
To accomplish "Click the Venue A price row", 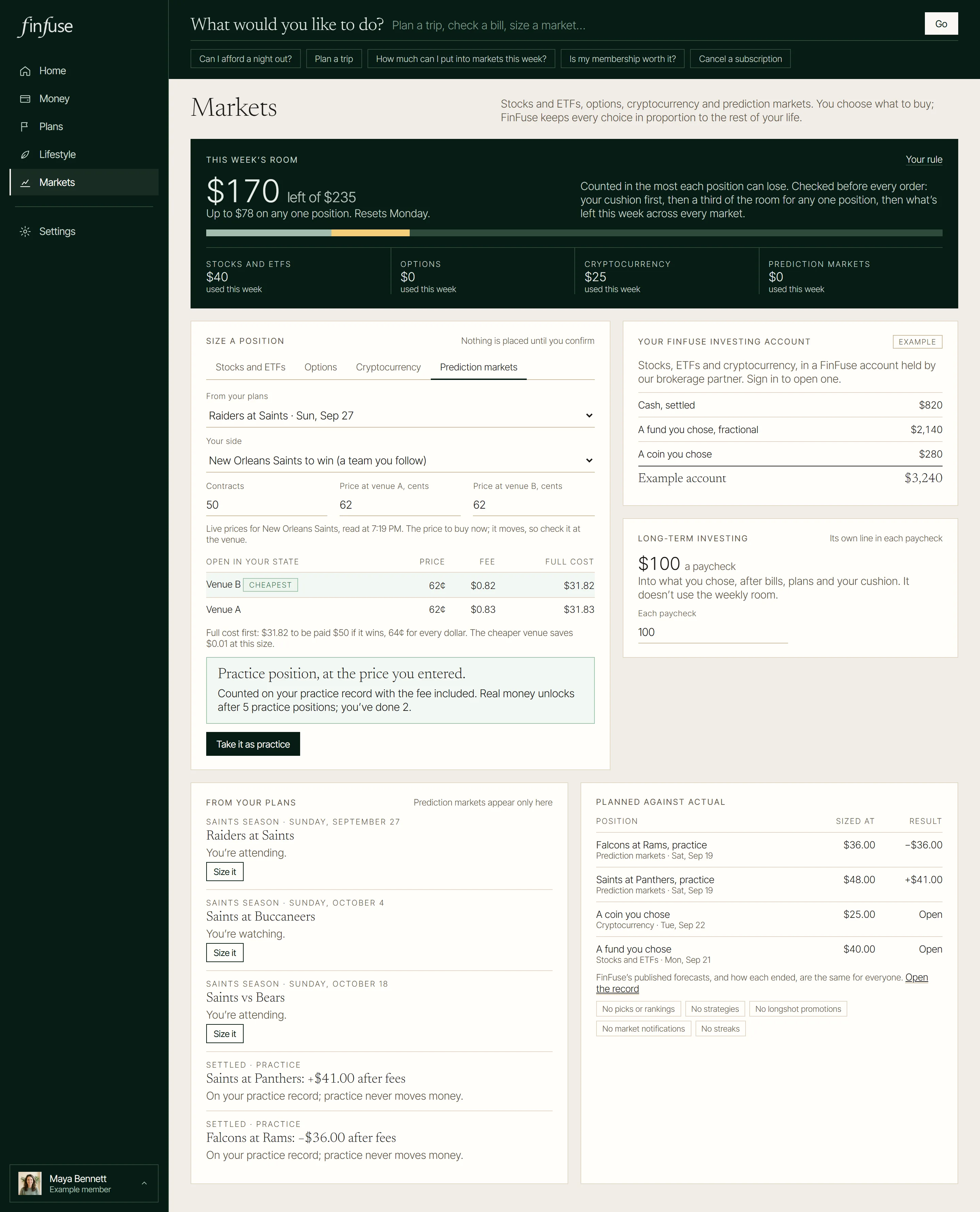I will 400,610.
